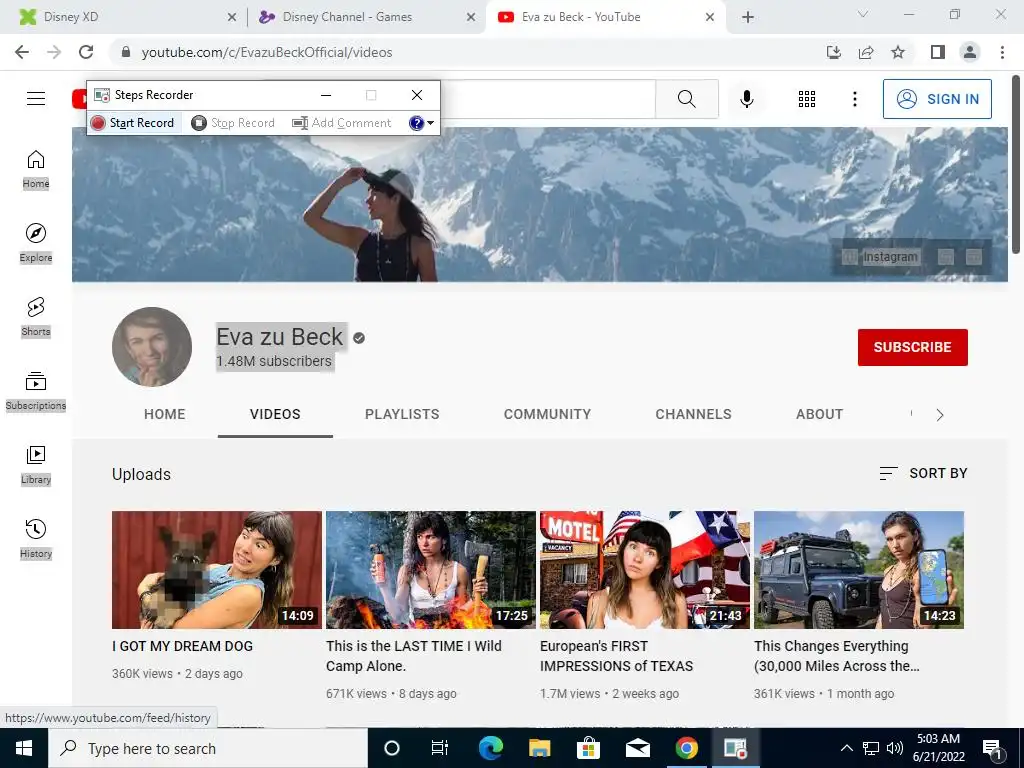The image size is (1024, 768).
Task: Click the page vertical scrollbar
Action: pyautogui.click(x=1016, y=165)
